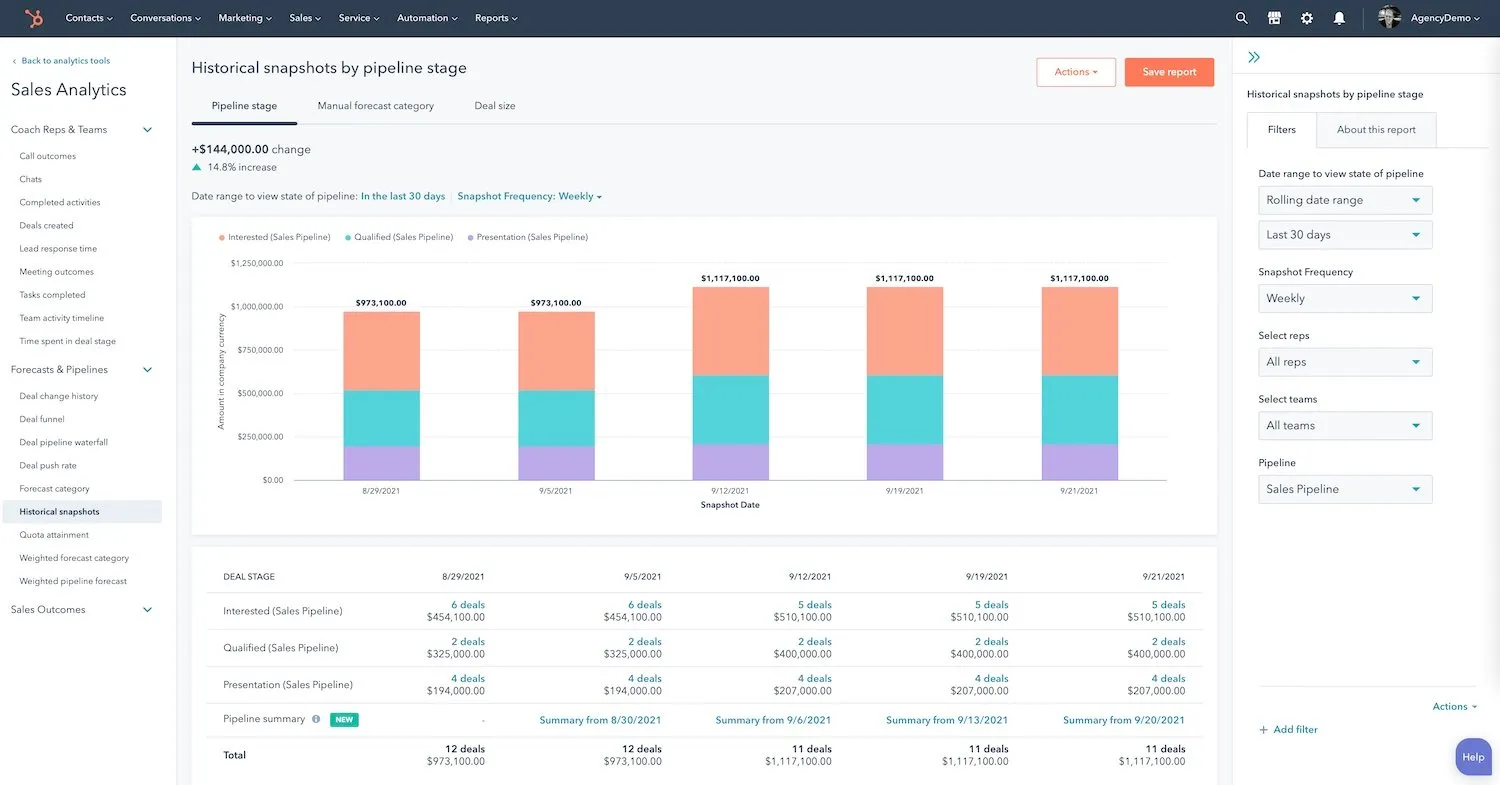Click the Save report button

pos(1168,72)
